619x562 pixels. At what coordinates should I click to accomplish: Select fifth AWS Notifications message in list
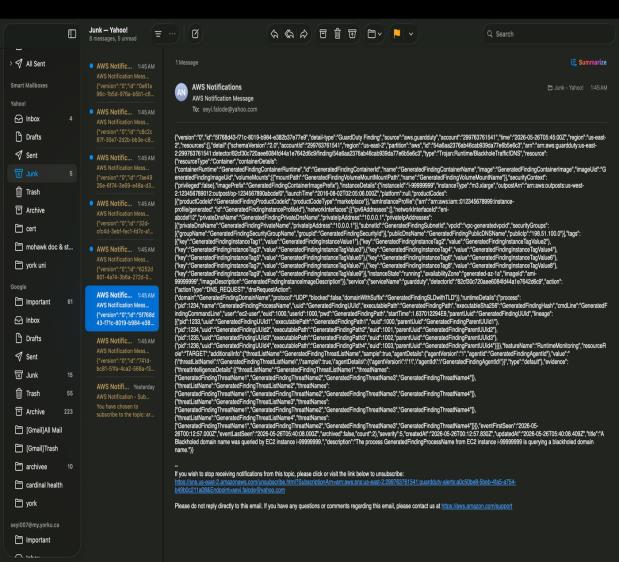122,263
